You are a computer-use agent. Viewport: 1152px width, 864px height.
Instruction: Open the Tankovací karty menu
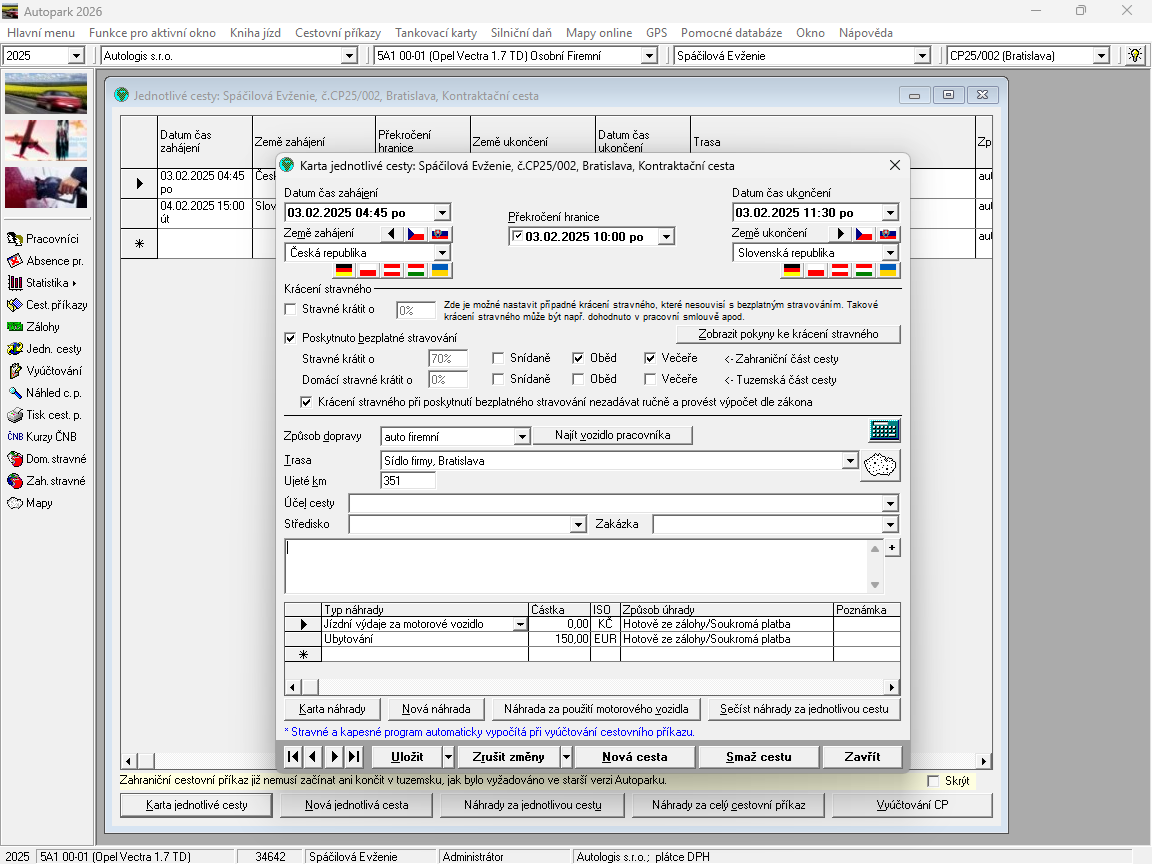(x=435, y=33)
